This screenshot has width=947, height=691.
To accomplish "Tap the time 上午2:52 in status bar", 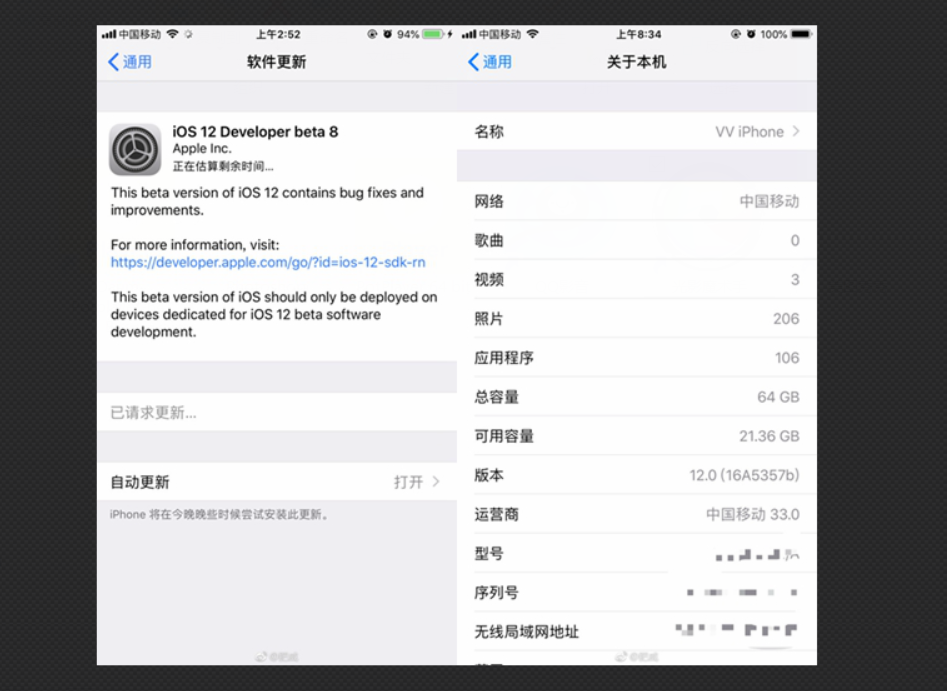I will tap(278, 34).
